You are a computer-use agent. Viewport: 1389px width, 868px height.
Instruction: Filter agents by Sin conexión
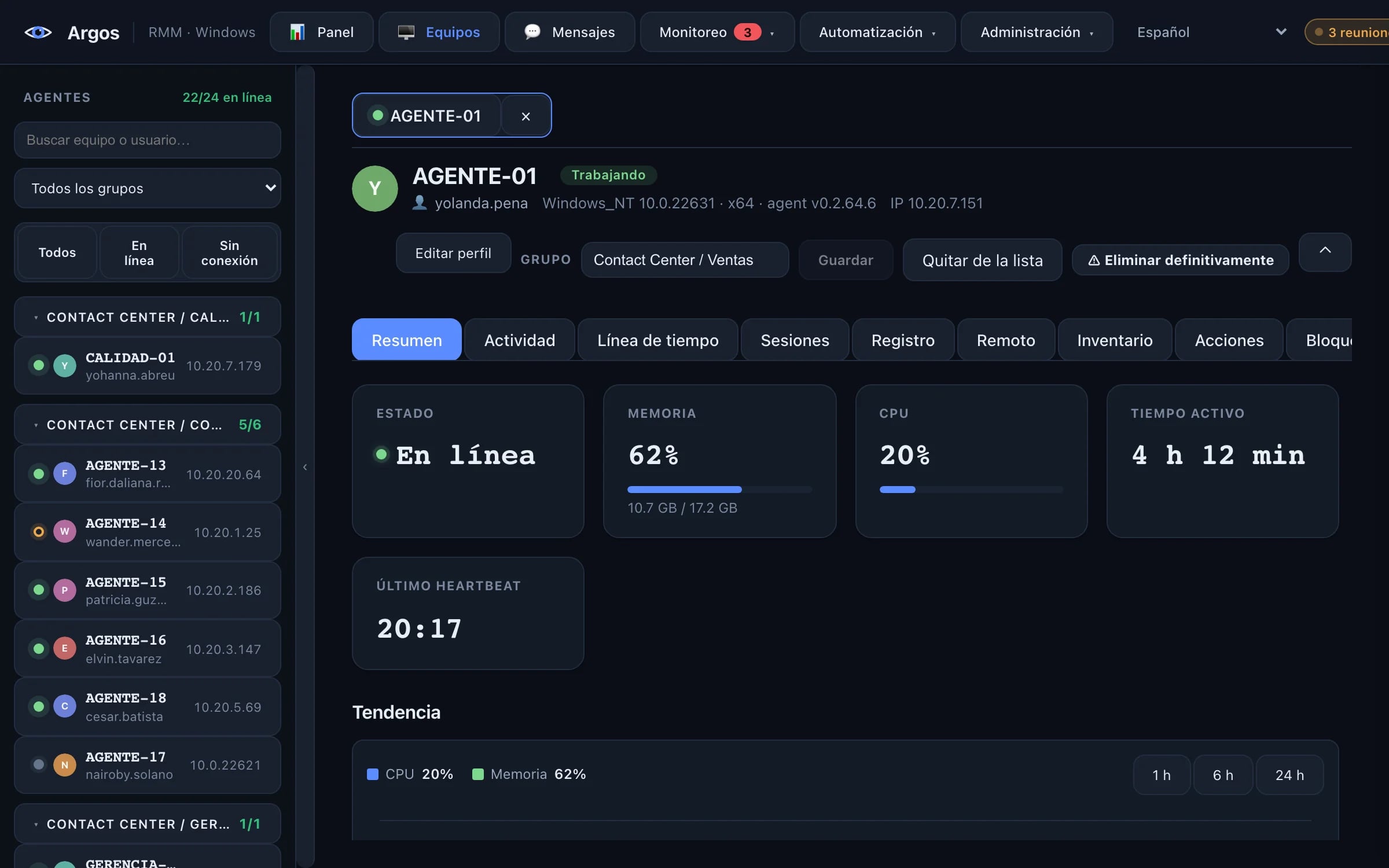(x=229, y=252)
